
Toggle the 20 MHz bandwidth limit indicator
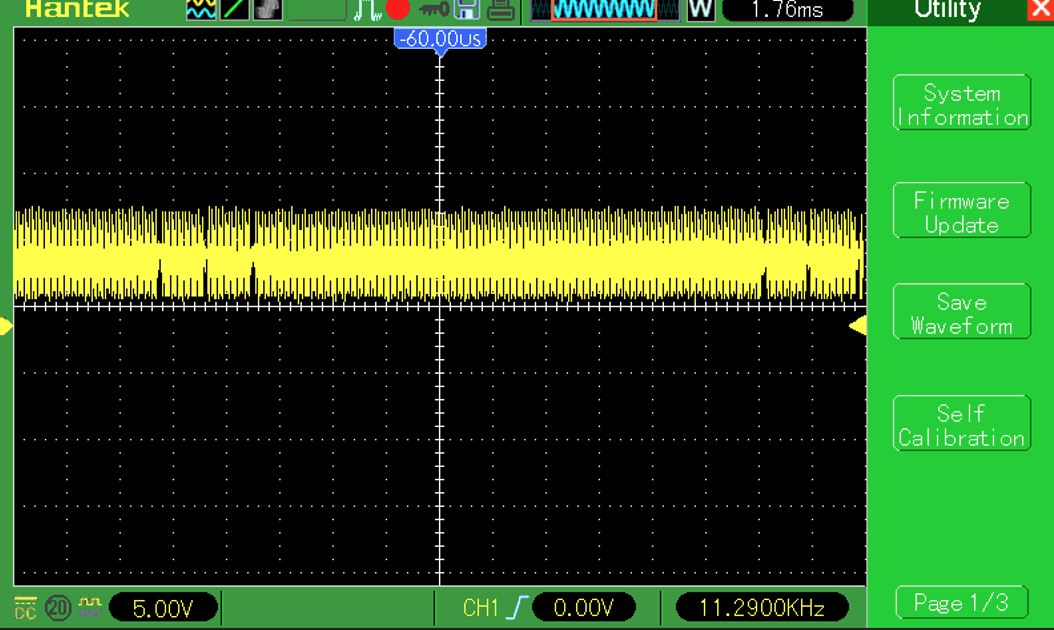coord(58,607)
